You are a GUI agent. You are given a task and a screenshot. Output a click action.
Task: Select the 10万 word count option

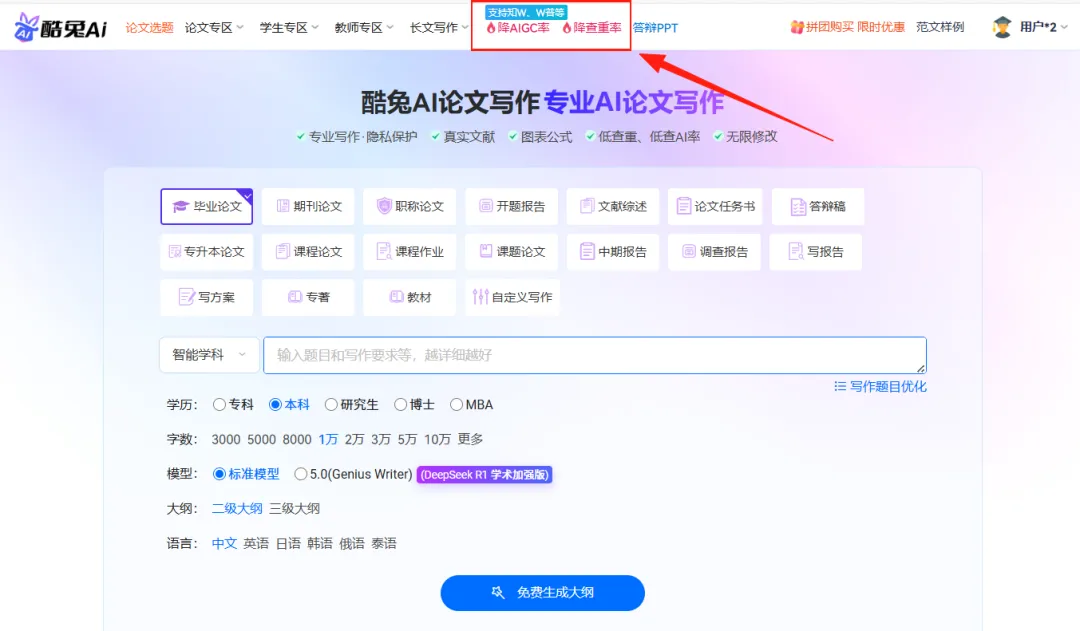437,439
